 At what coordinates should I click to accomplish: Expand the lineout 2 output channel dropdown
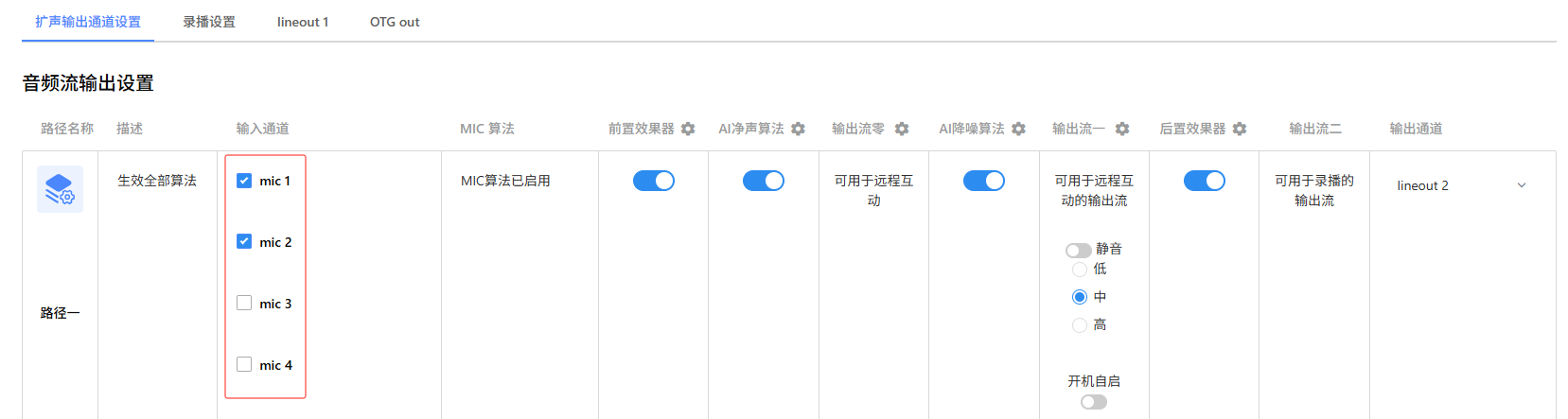point(1461,185)
